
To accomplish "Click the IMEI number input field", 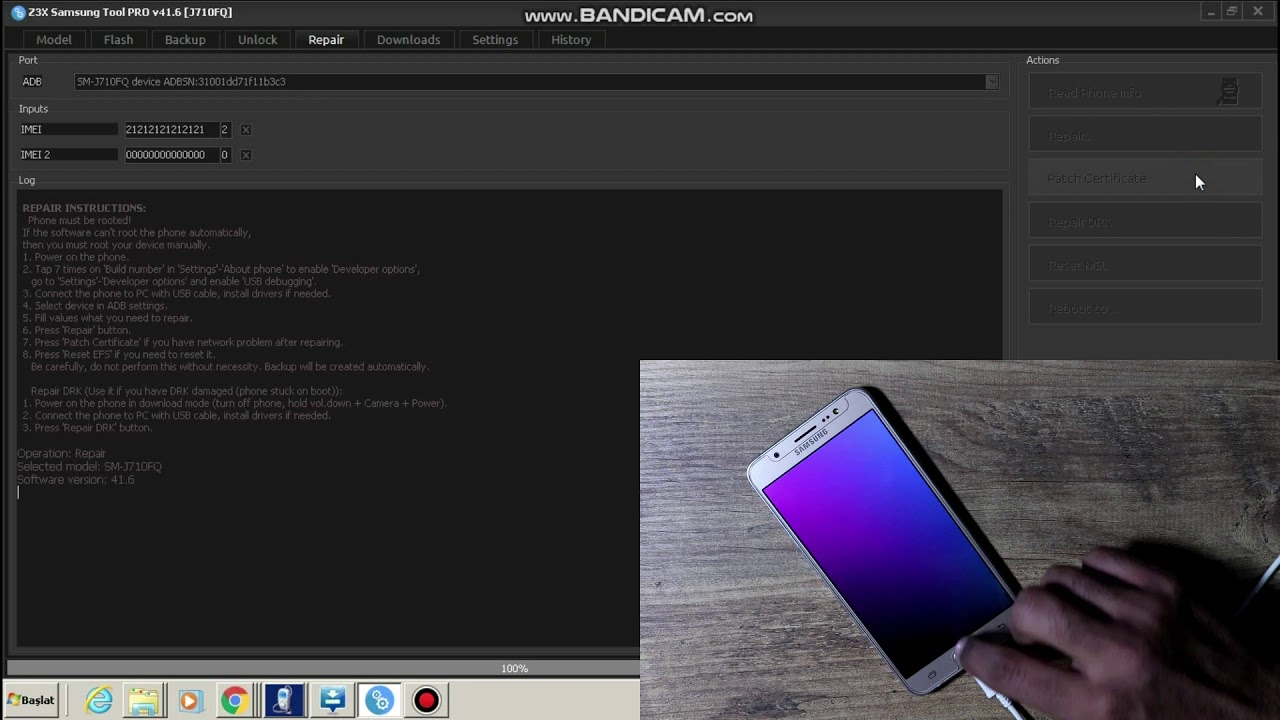I will point(170,130).
